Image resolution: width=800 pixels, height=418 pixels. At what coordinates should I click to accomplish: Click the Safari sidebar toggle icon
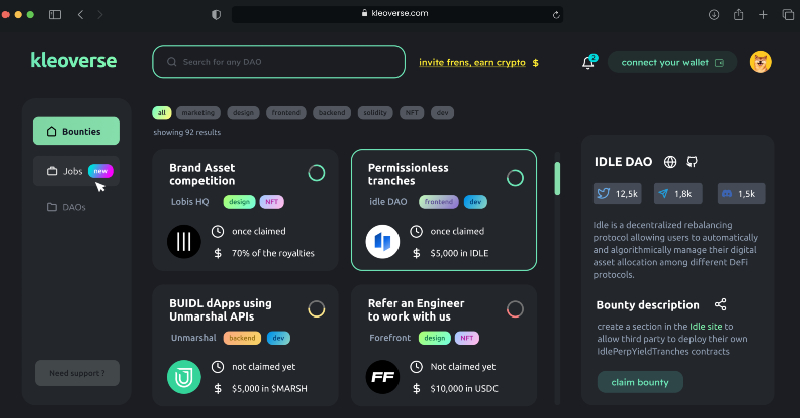(x=55, y=14)
